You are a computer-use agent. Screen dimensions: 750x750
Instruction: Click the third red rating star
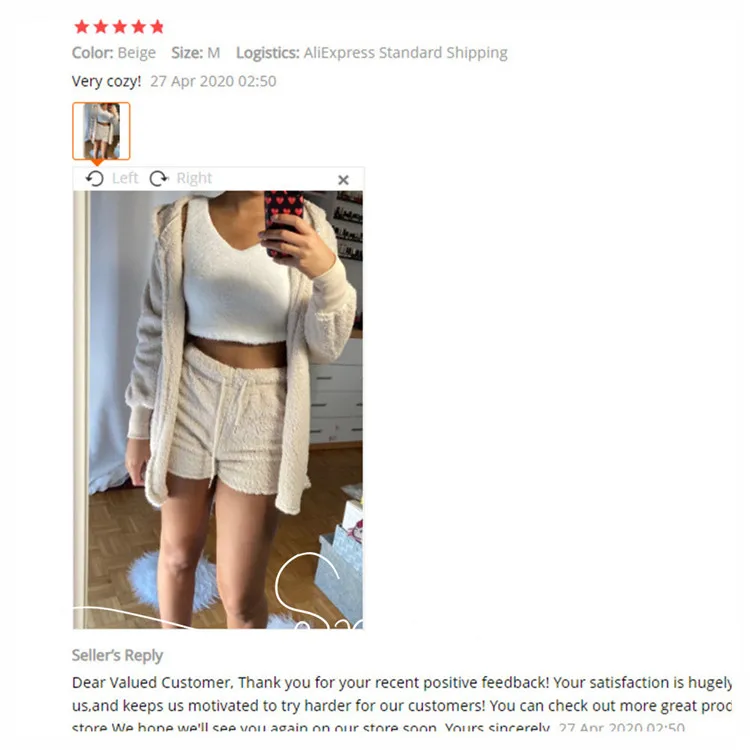click(120, 27)
